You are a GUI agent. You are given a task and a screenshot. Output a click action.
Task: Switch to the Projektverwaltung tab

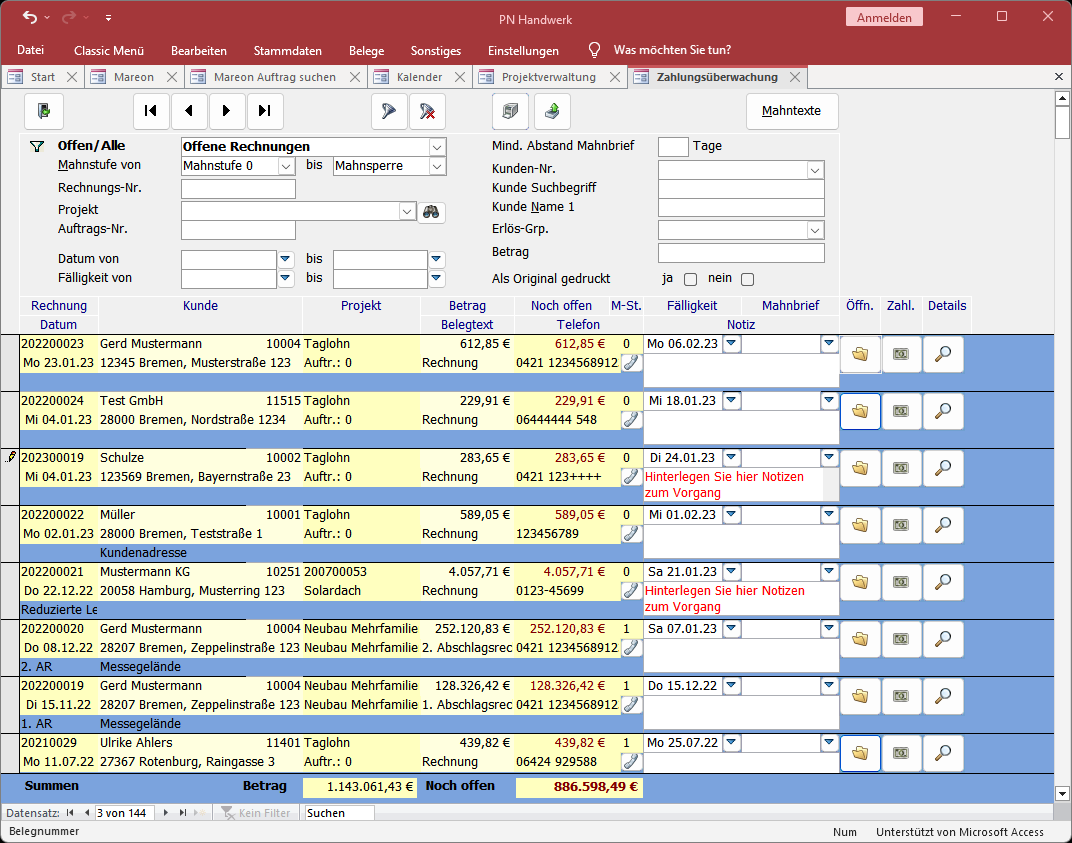[548, 77]
